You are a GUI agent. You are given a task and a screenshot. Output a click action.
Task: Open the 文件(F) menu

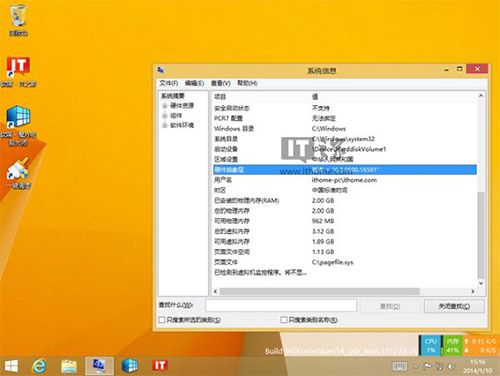click(168, 83)
